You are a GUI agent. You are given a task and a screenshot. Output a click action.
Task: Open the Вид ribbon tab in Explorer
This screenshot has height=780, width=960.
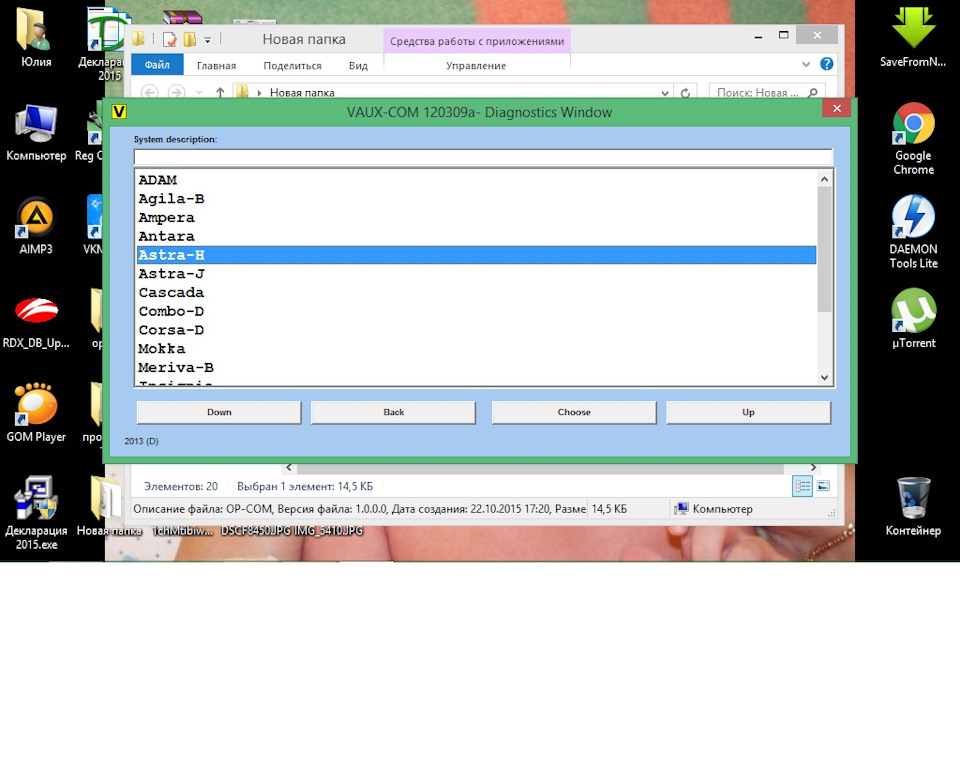click(x=358, y=66)
